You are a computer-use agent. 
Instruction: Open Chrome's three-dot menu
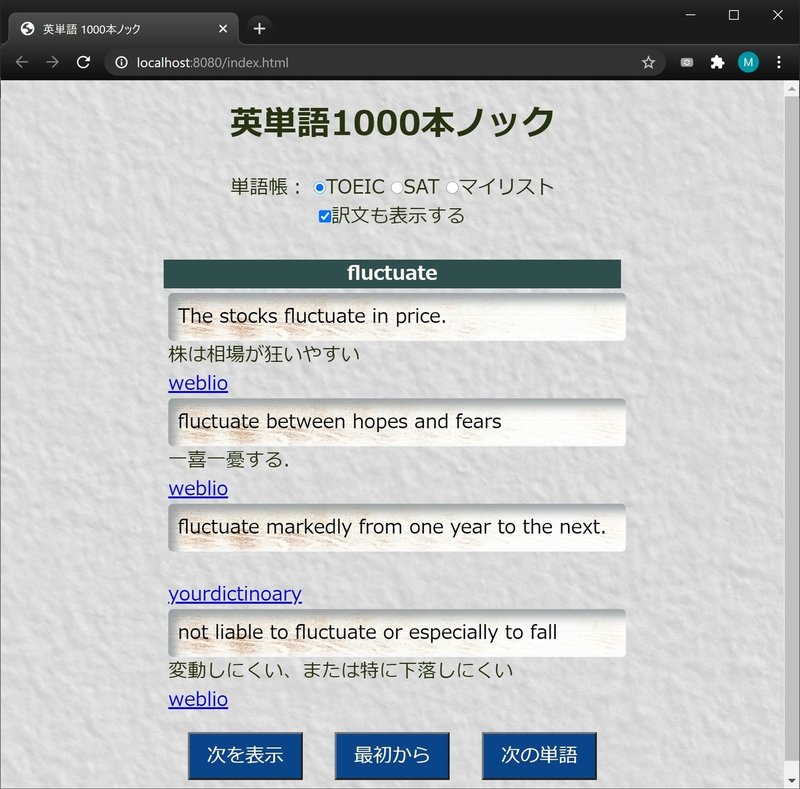pyautogui.click(x=779, y=62)
